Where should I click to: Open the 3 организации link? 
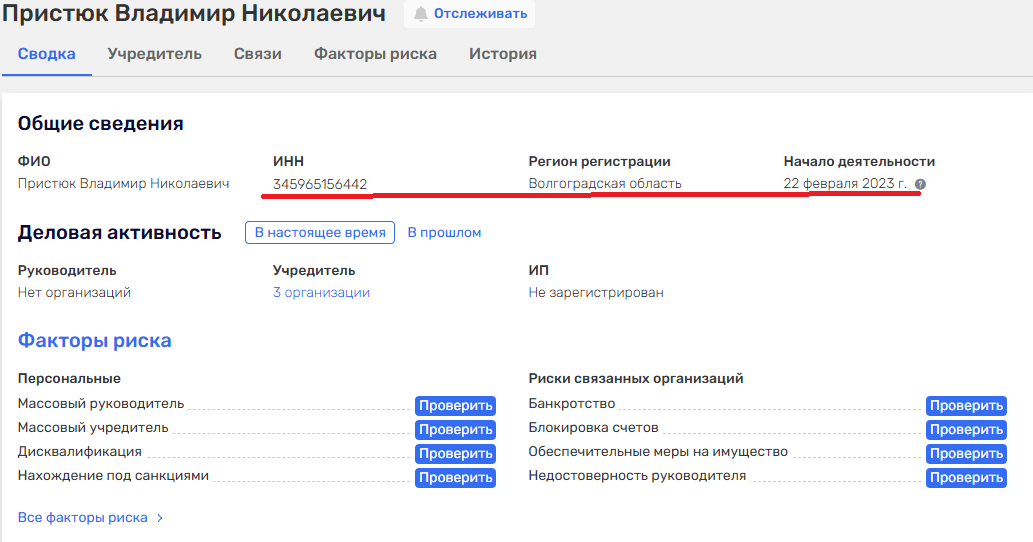pos(321,293)
